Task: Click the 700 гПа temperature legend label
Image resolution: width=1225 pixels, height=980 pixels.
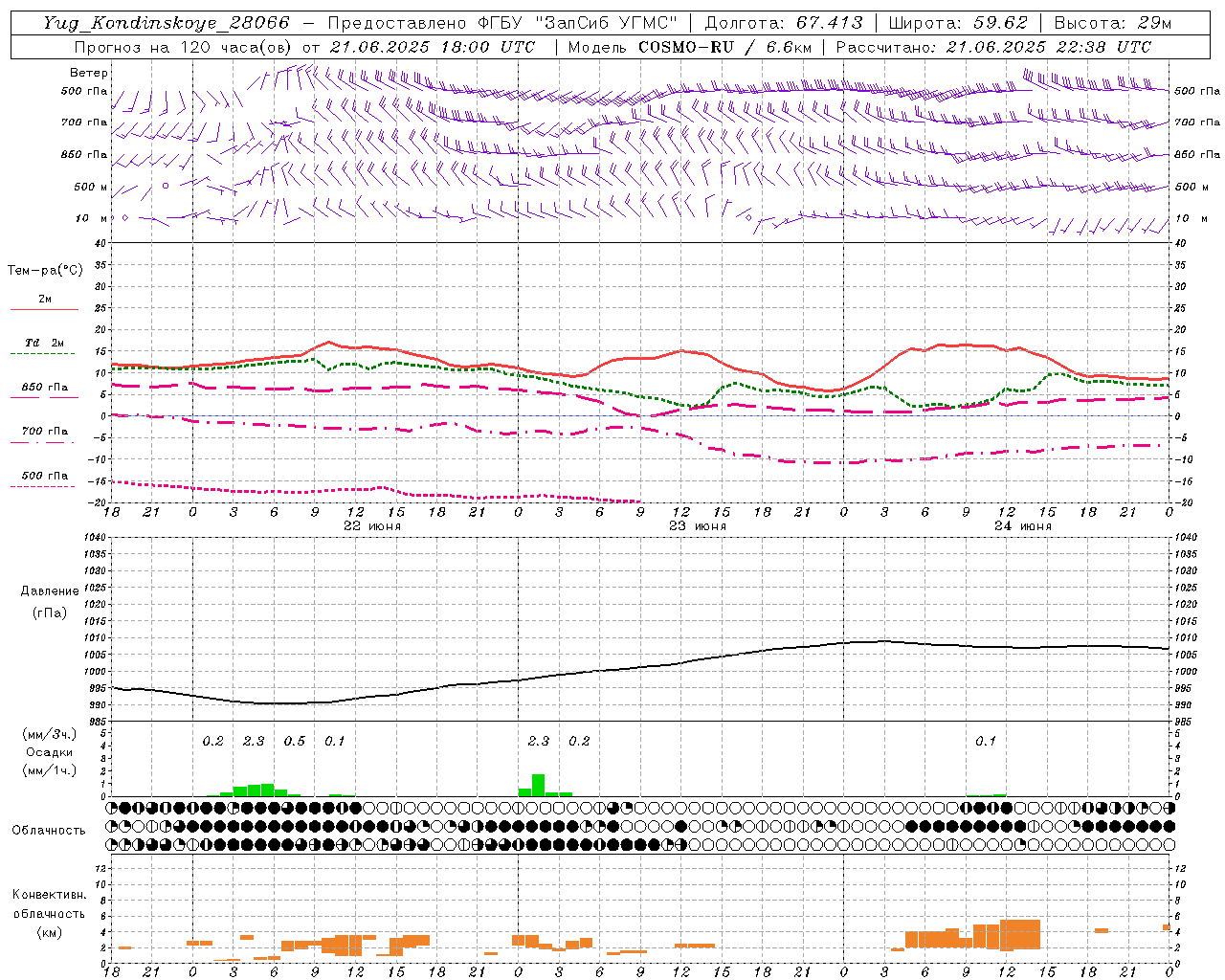Action: point(45,432)
